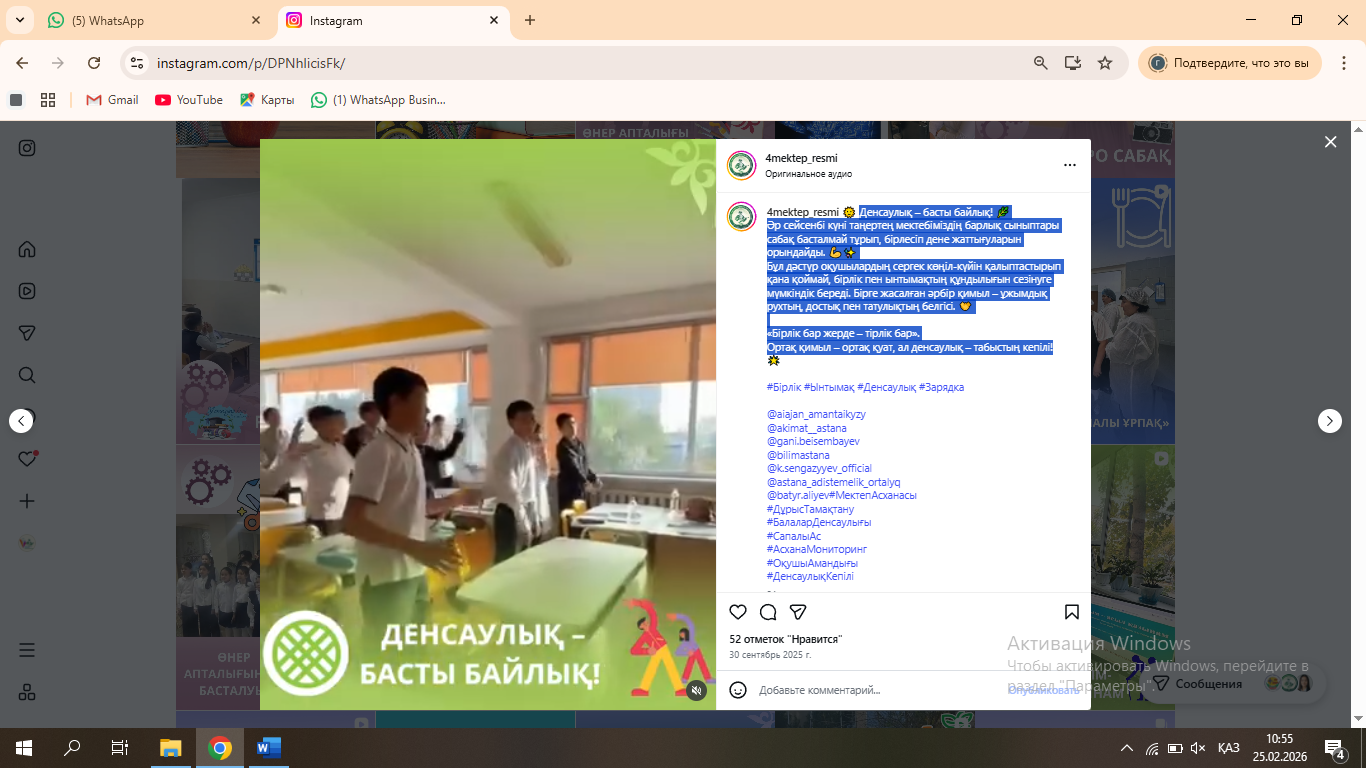1366x768 pixels.
Task: Open the three-dot post options menu
Action: (1069, 165)
